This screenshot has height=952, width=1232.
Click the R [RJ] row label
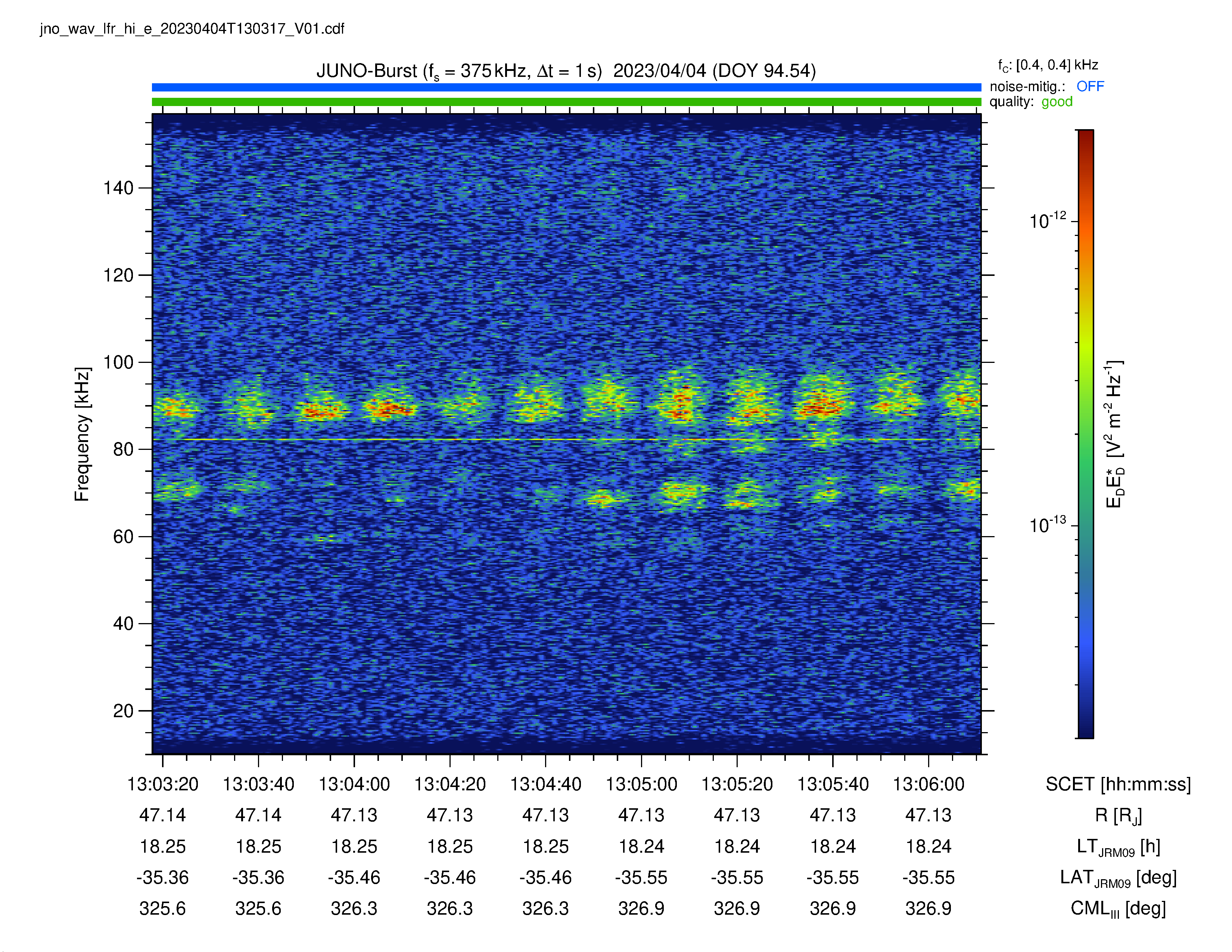tap(1118, 815)
